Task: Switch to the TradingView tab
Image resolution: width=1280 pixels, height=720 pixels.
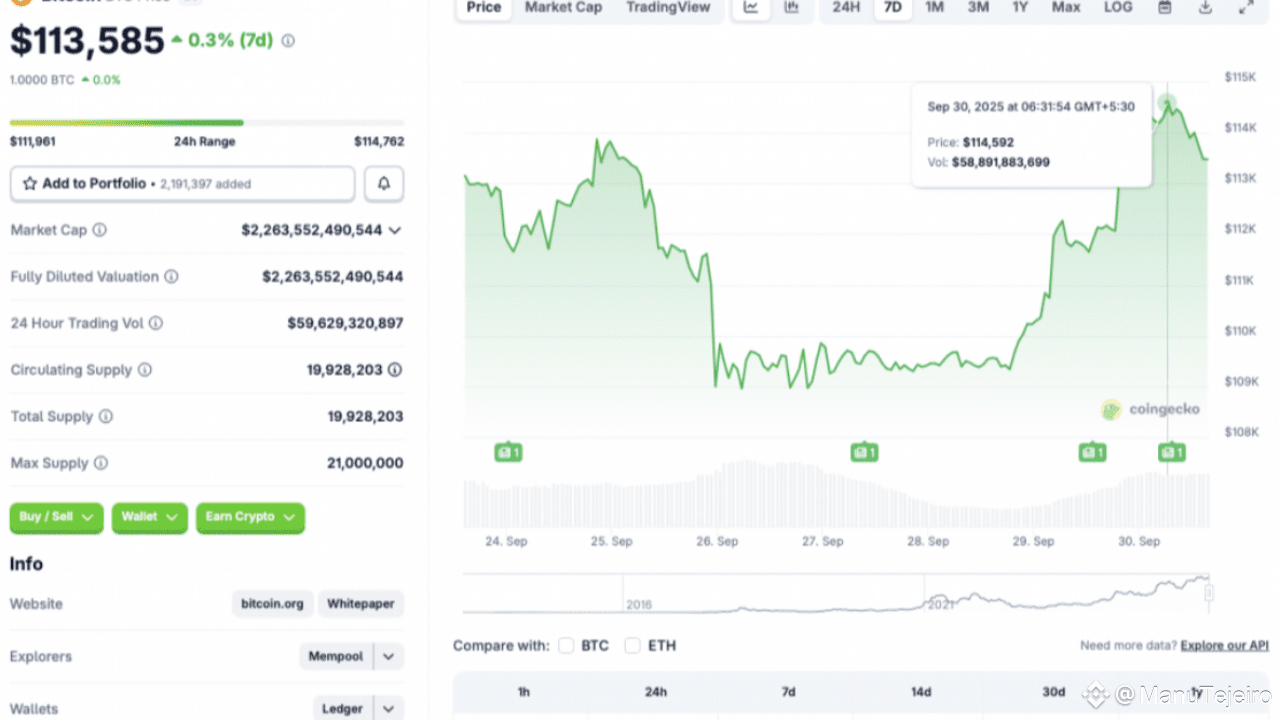Action: (668, 7)
